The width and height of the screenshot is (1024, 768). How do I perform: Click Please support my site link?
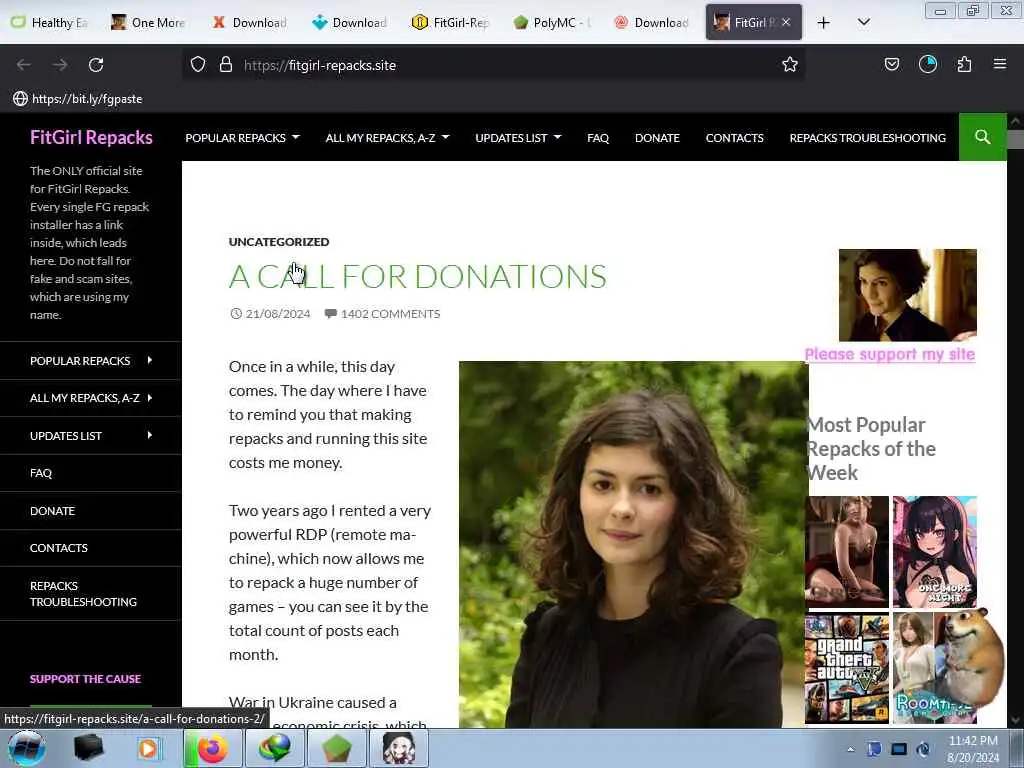(x=889, y=354)
